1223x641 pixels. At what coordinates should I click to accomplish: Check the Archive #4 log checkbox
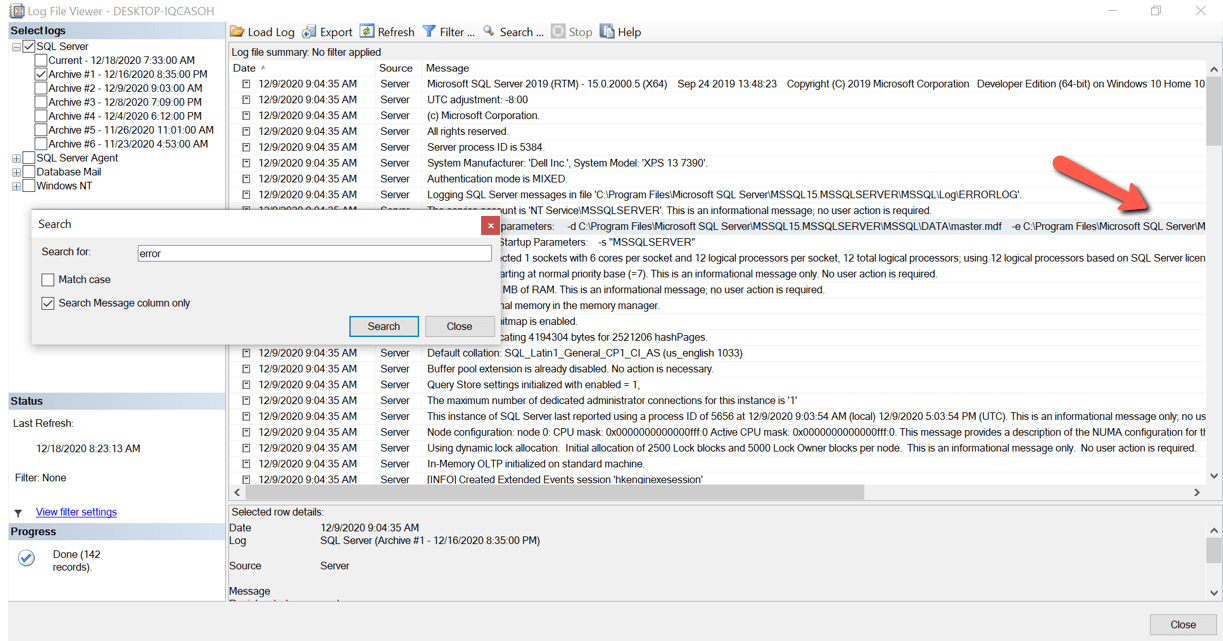pos(41,116)
